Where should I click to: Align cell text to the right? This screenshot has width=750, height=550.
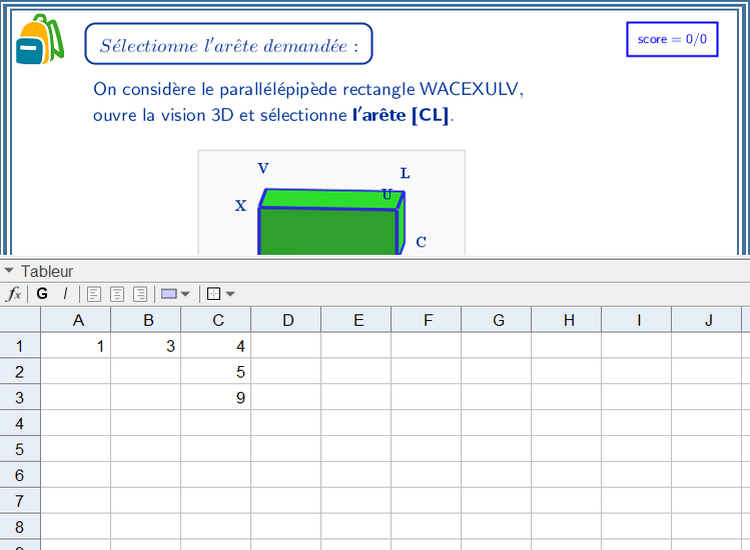click(x=140, y=294)
